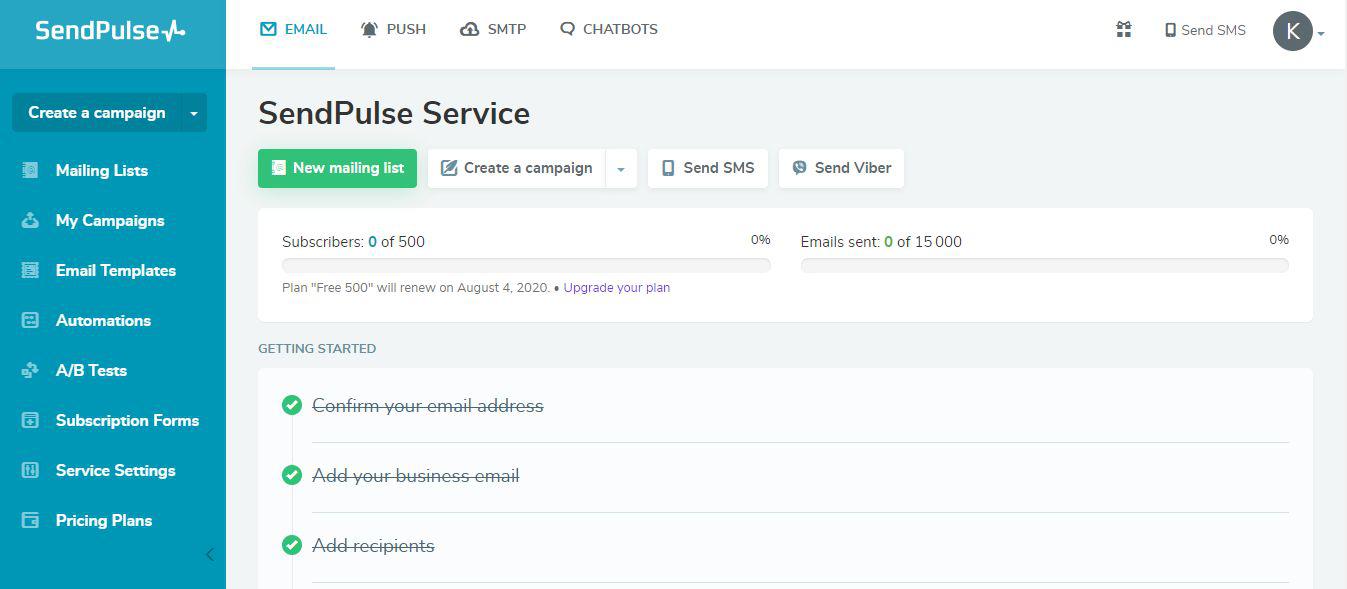Click the Confirm your email address step
The image size is (1347, 589).
pyautogui.click(x=428, y=406)
